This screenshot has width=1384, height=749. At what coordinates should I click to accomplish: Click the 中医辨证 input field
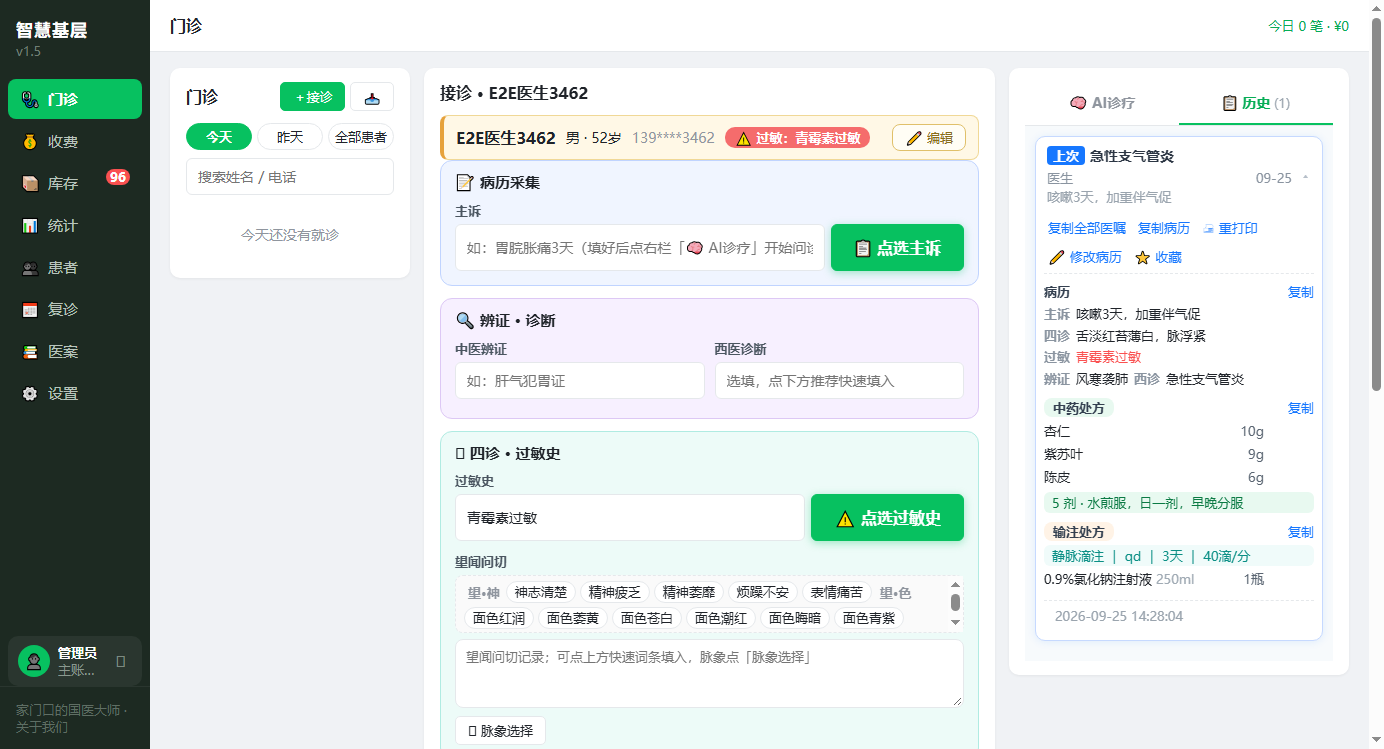click(580, 381)
